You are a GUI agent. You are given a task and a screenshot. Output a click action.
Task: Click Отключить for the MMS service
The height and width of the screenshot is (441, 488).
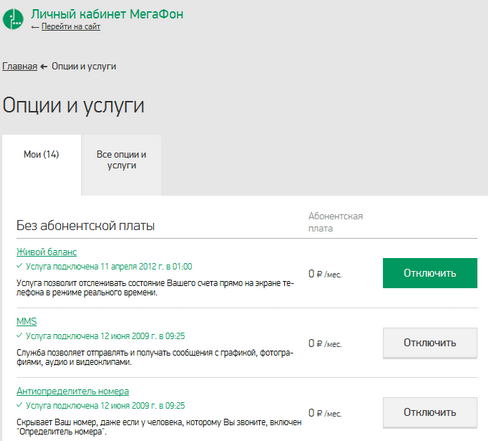click(430, 343)
